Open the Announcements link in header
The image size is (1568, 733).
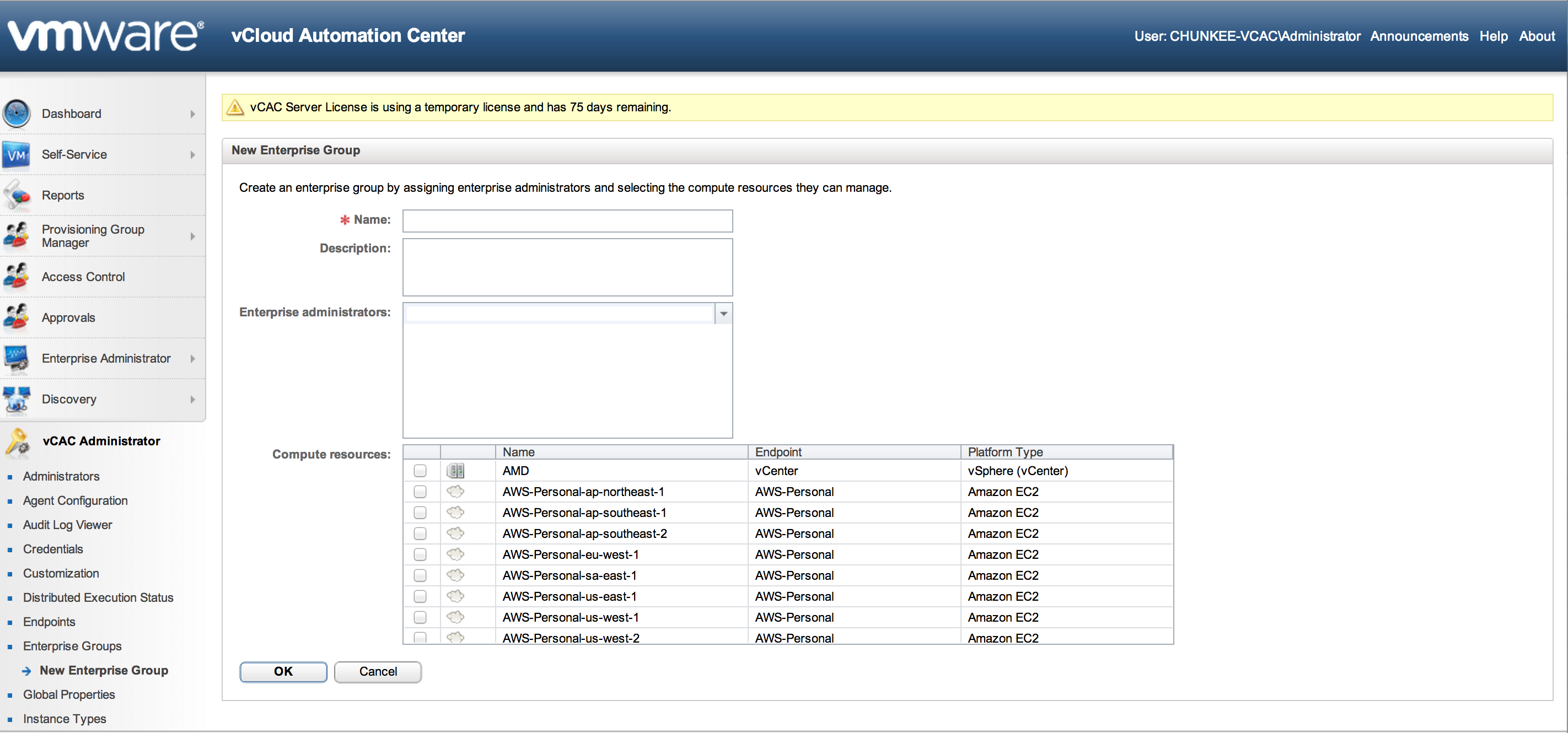tap(1419, 36)
